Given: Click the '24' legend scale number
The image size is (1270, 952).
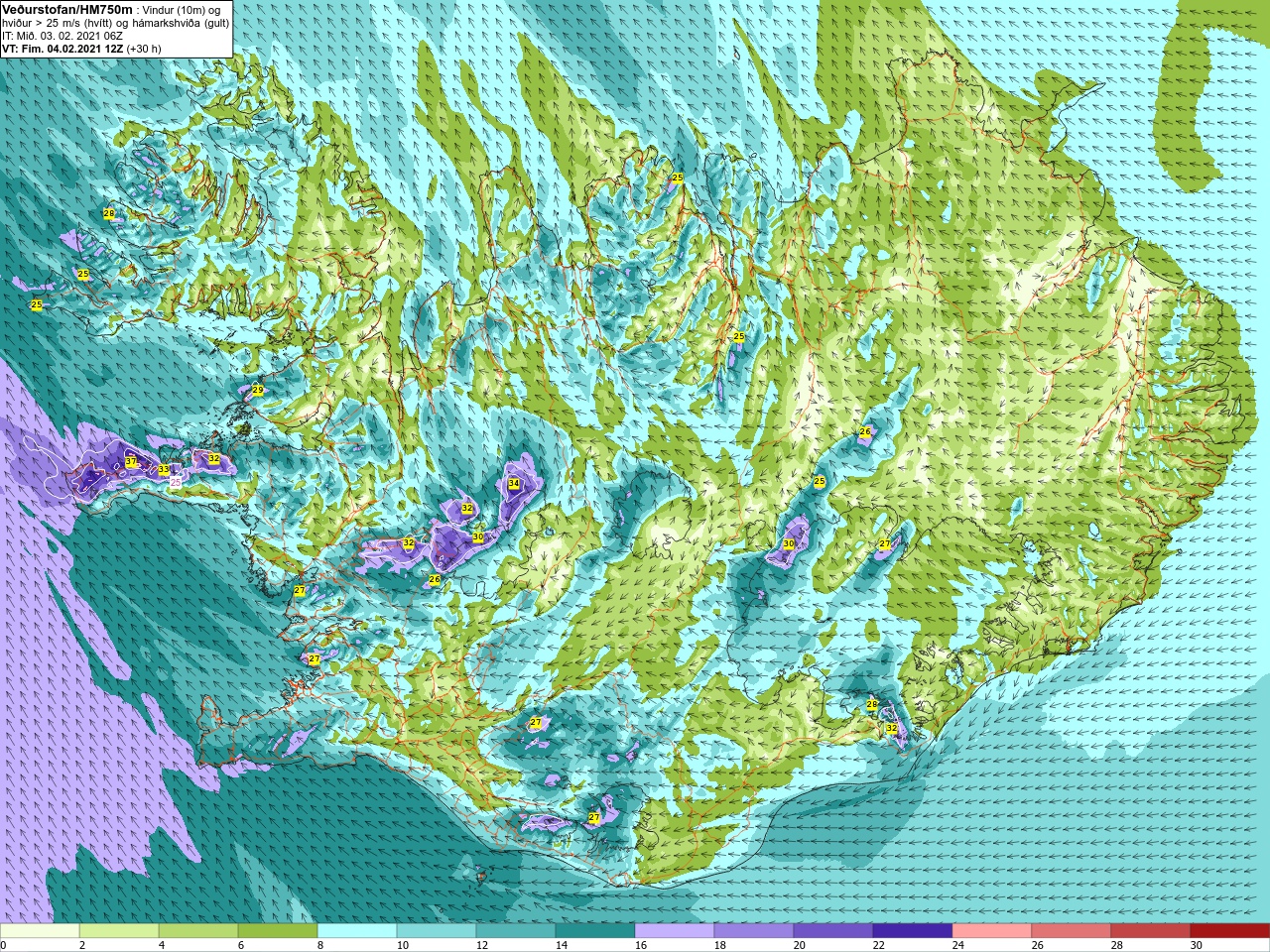Looking at the screenshot, I should point(958,945).
